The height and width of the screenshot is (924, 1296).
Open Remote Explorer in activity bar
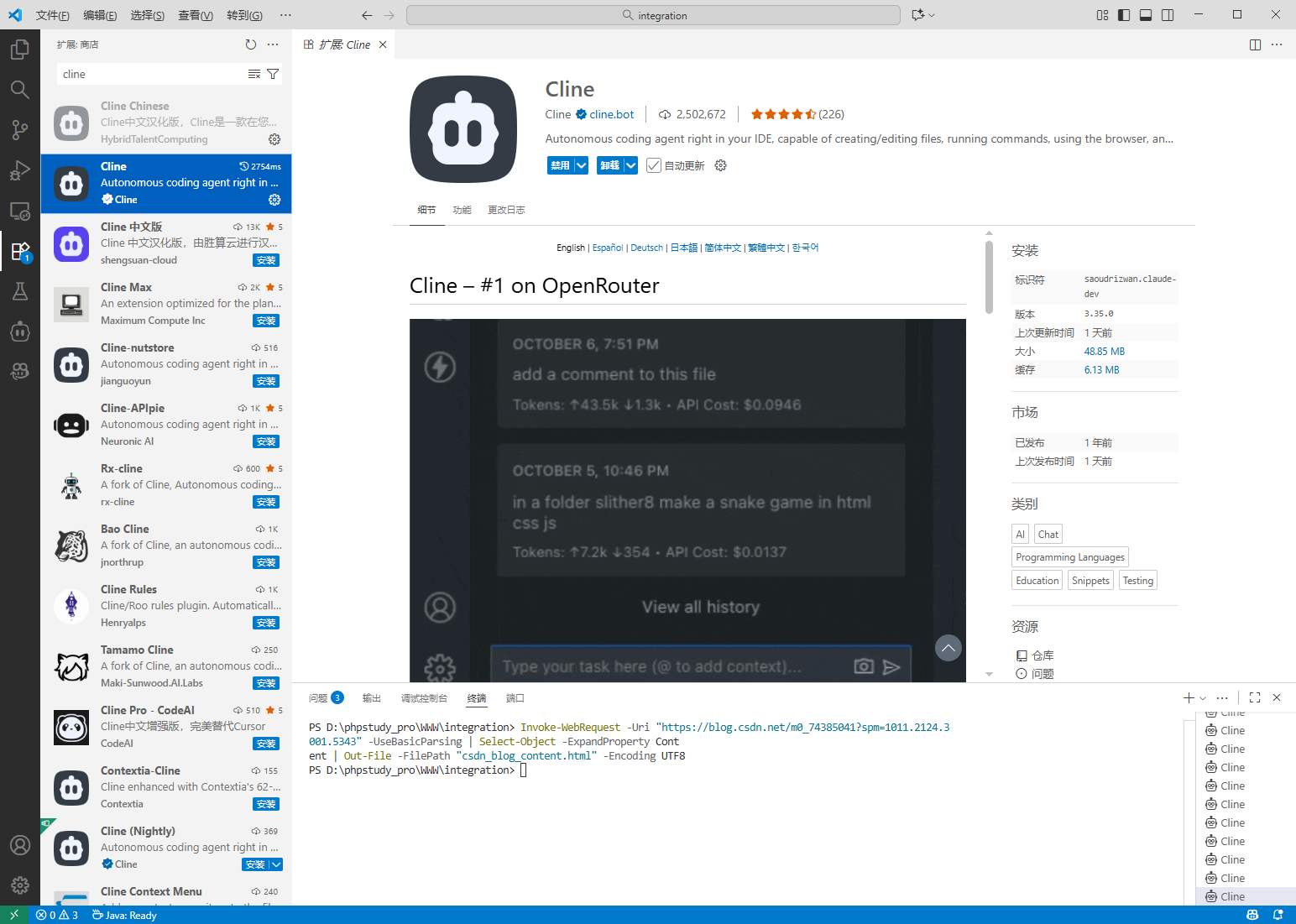pyautogui.click(x=20, y=211)
